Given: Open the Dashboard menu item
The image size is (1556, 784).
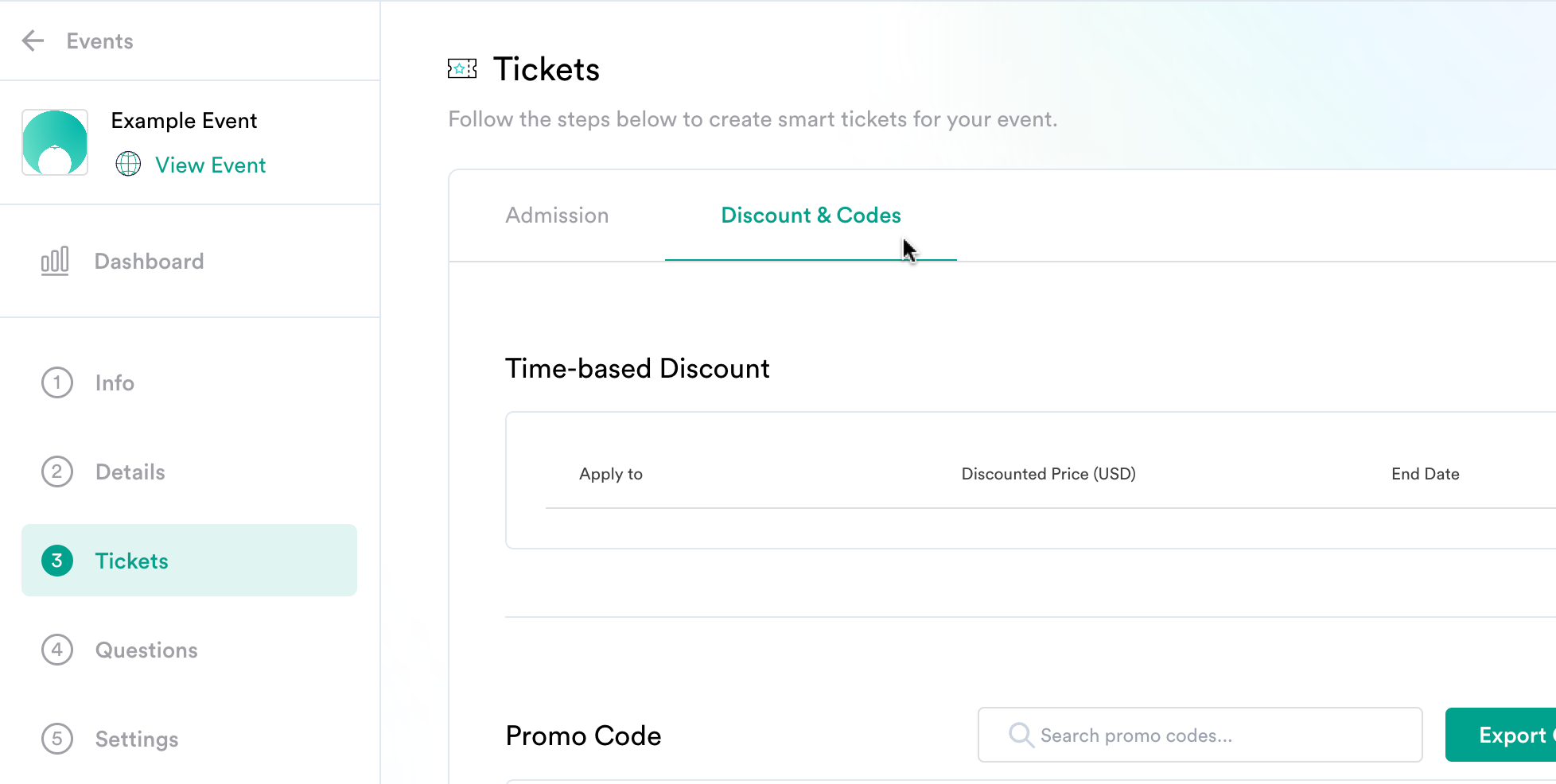Looking at the screenshot, I should tap(189, 261).
